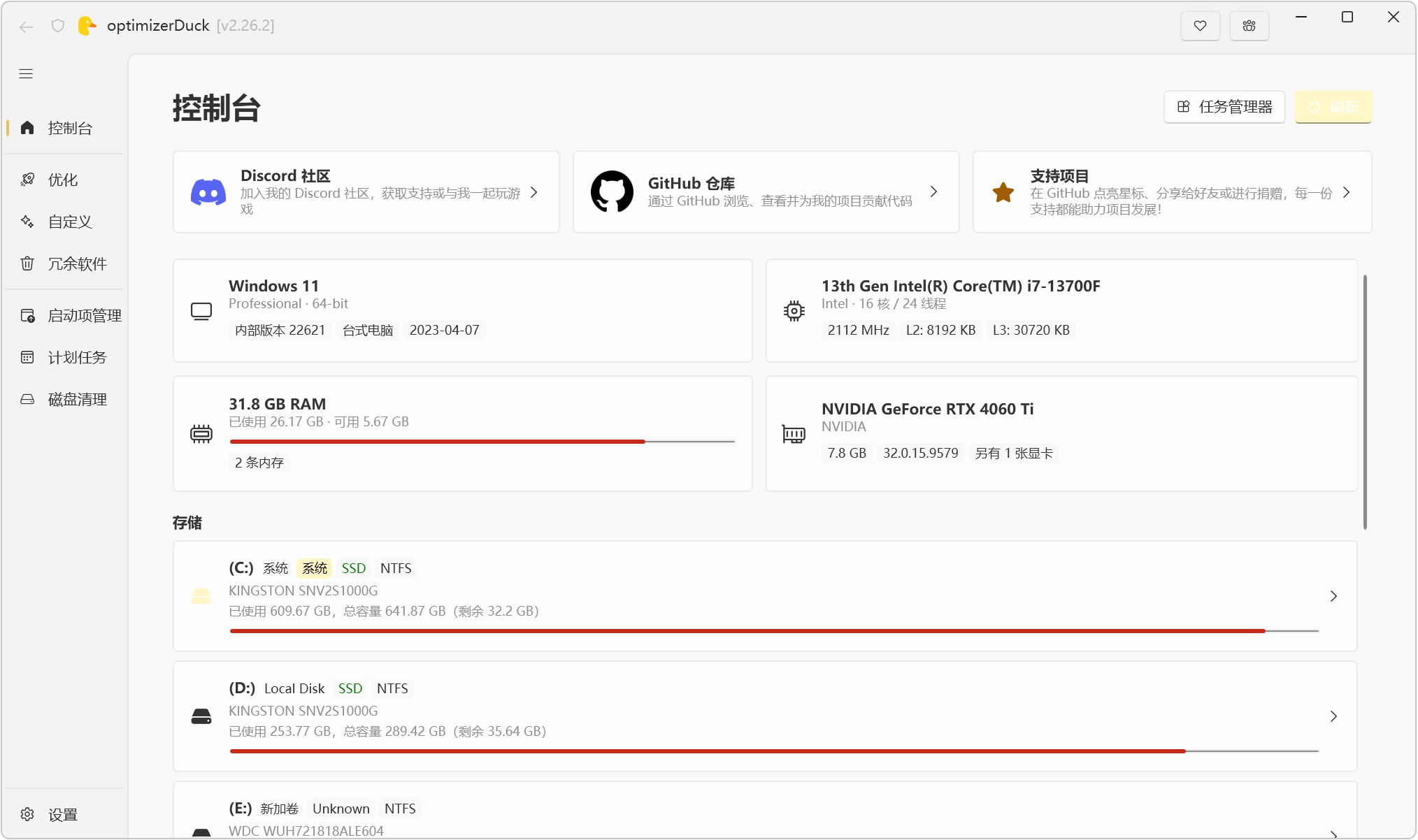Viewport: 1418px width, 840px height.
Task: Click the GPU card icon
Action: click(x=794, y=434)
